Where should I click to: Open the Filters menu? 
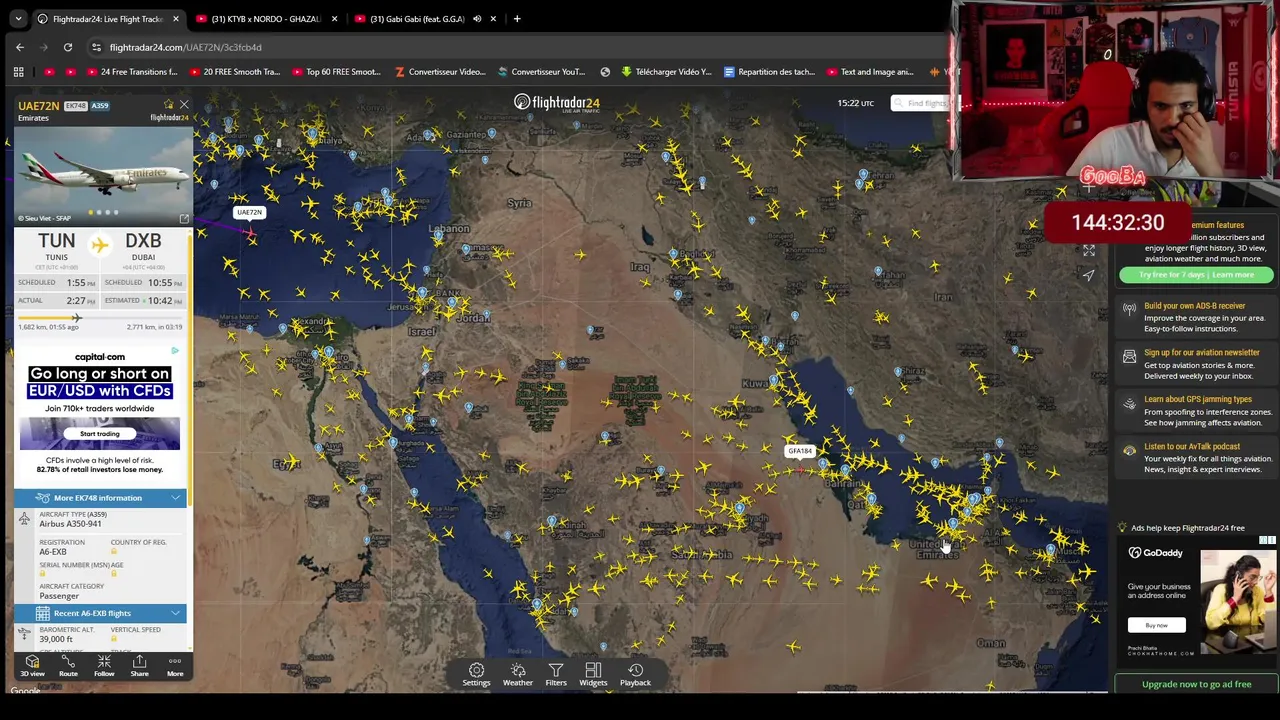(x=556, y=675)
